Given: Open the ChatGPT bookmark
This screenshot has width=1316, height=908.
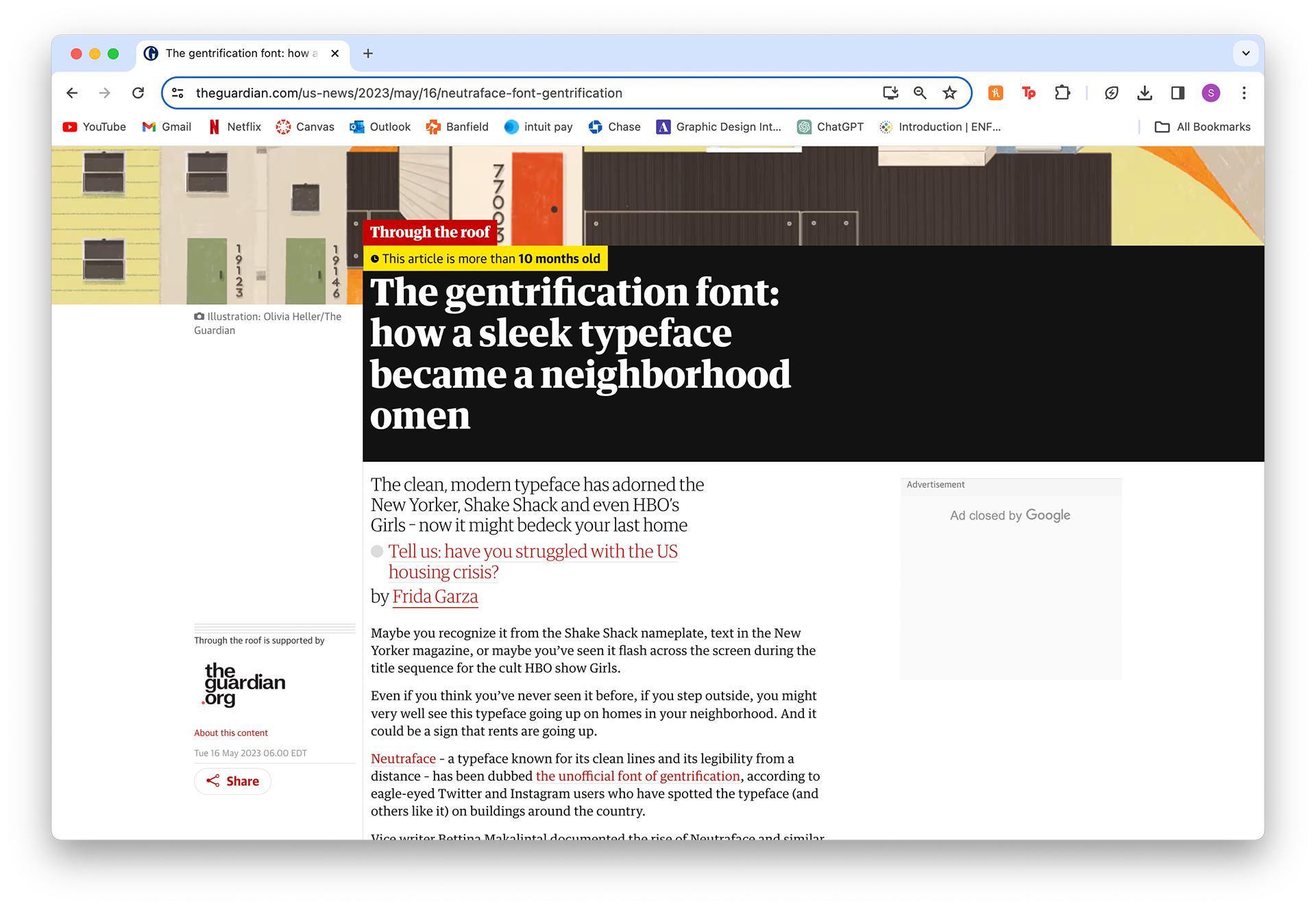Looking at the screenshot, I should pos(830,127).
